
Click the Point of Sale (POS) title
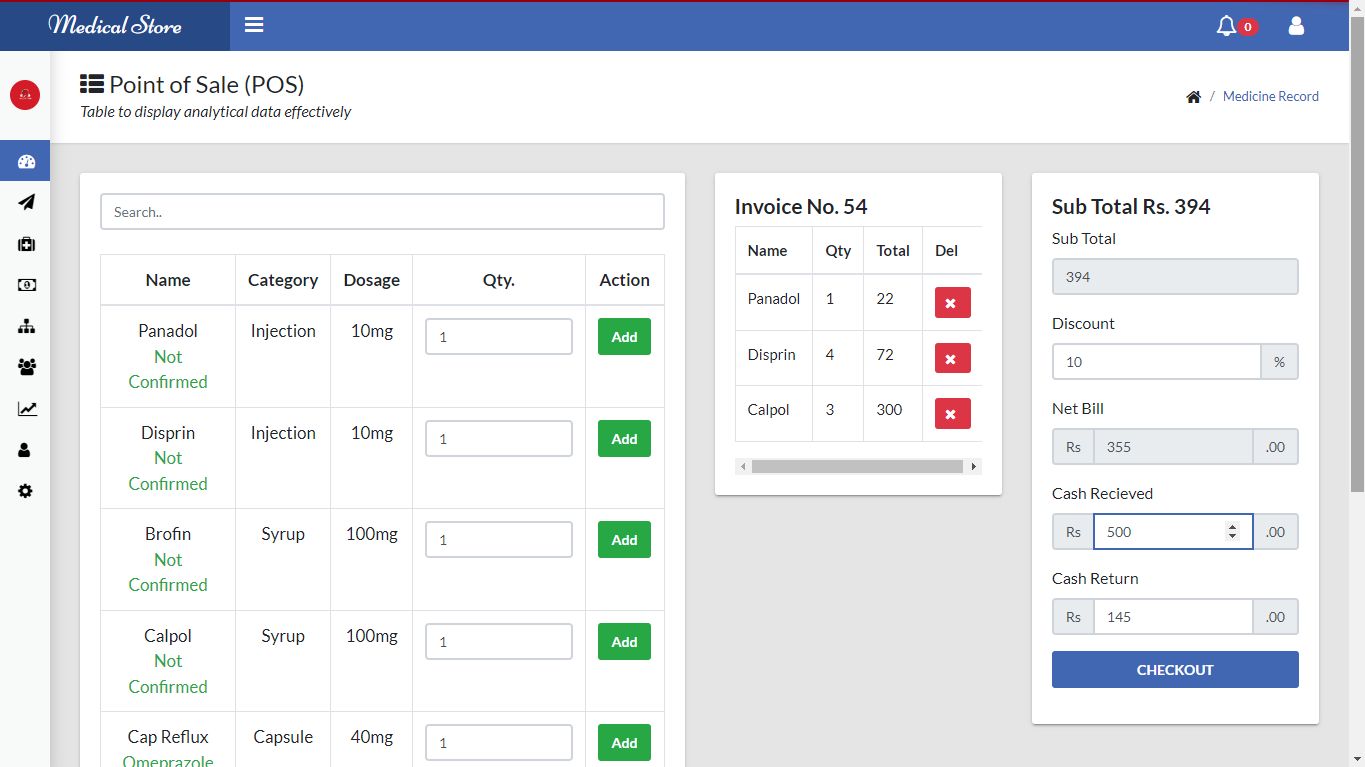click(x=206, y=84)
